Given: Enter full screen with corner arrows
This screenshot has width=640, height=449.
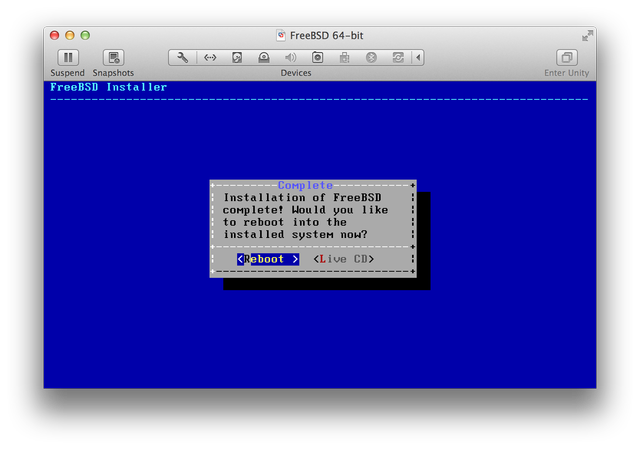Looking at the screenshot, I should [x=587, y=36].
